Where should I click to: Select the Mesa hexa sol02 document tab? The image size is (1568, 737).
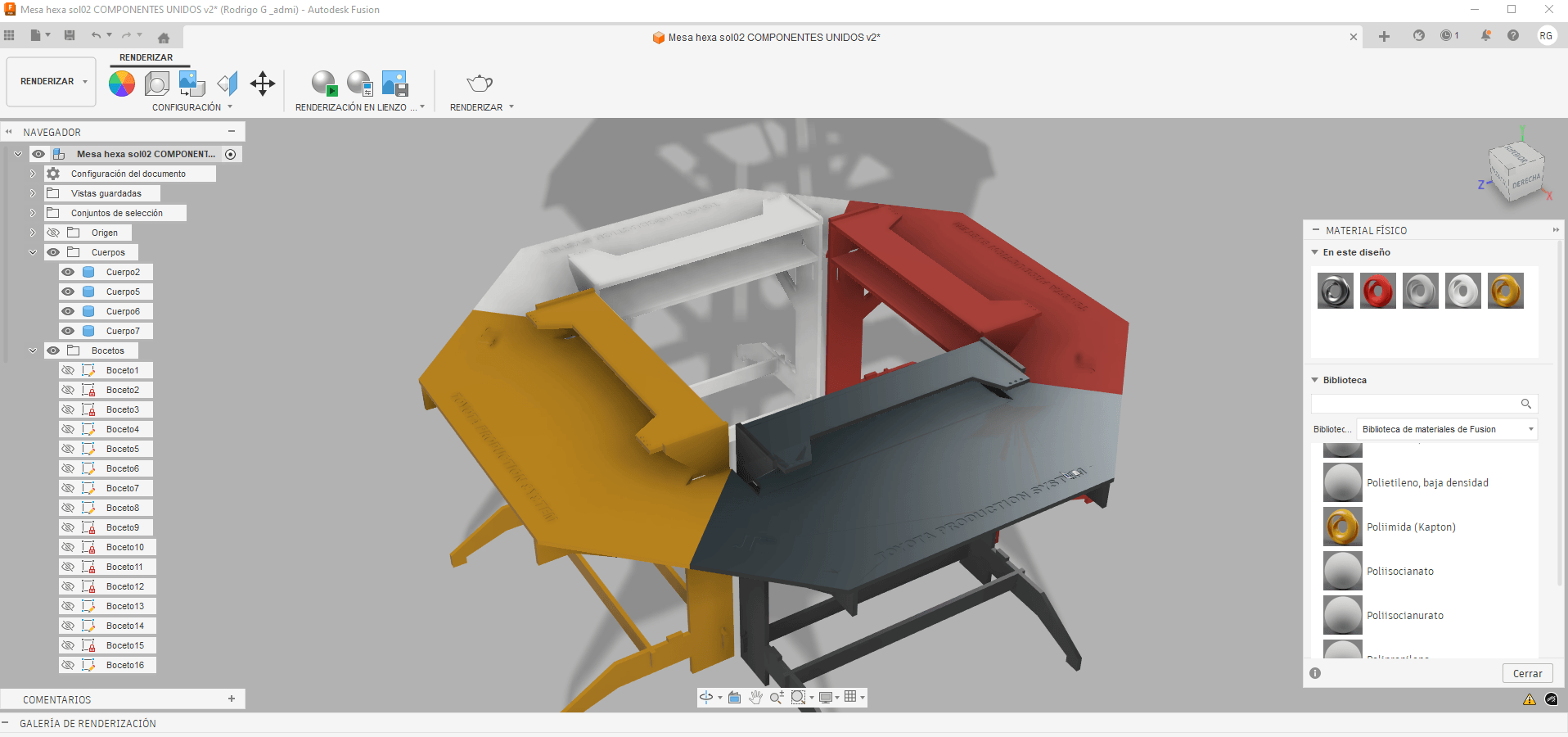point(766,37)
